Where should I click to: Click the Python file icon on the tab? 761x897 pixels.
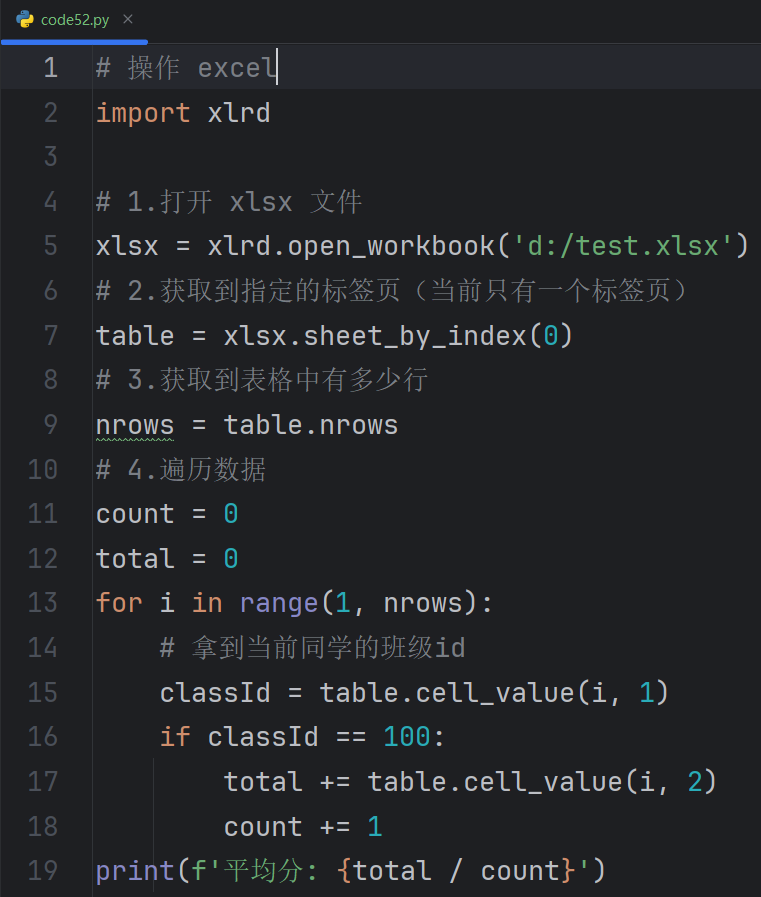tap(25, 19)
